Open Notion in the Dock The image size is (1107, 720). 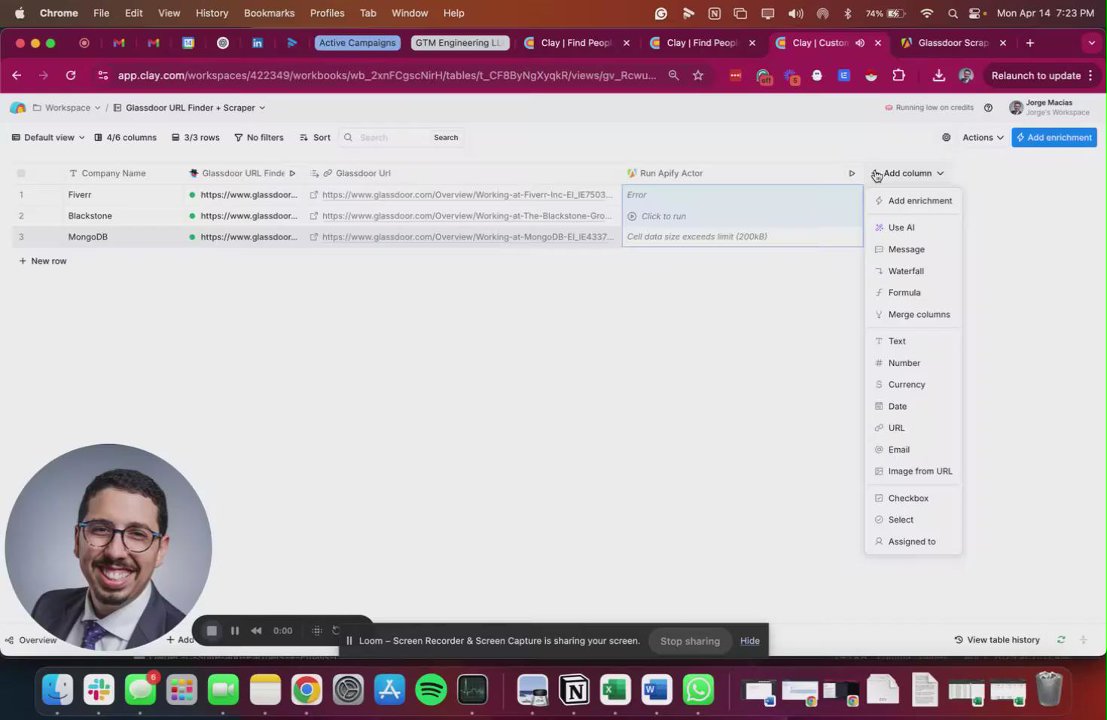tap(574, 690)
